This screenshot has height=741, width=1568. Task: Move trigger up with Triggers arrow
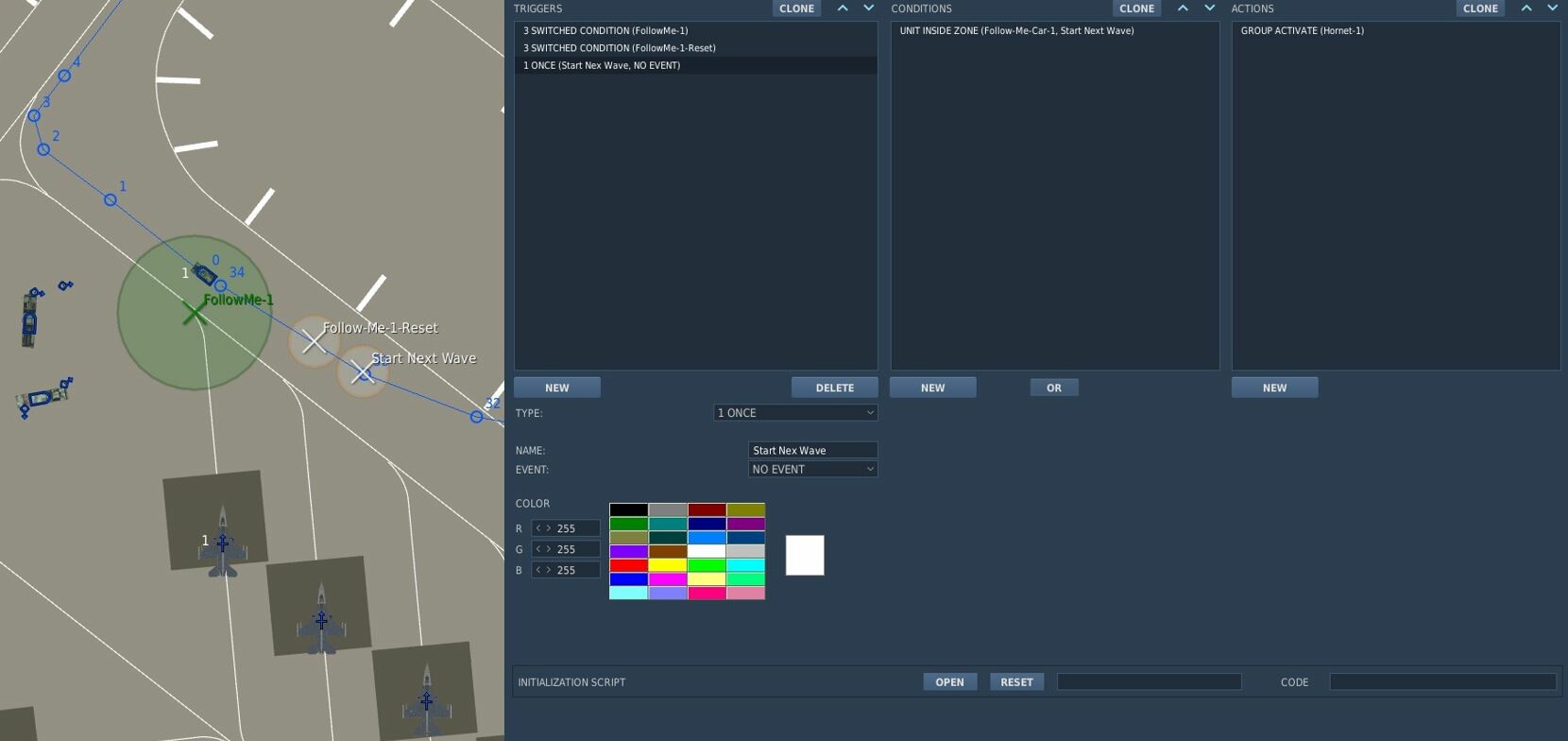click(x=843, y=9)
